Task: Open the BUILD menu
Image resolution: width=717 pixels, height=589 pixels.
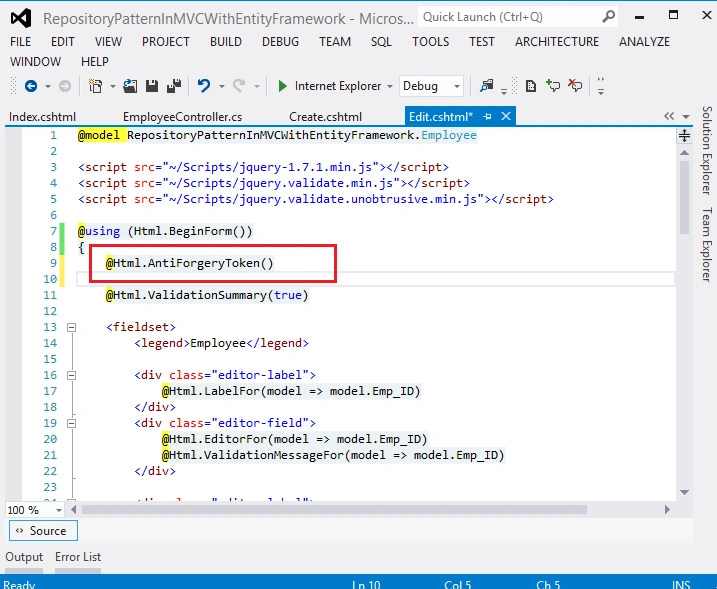Action: pyautogui.click(x=226, y=42)
